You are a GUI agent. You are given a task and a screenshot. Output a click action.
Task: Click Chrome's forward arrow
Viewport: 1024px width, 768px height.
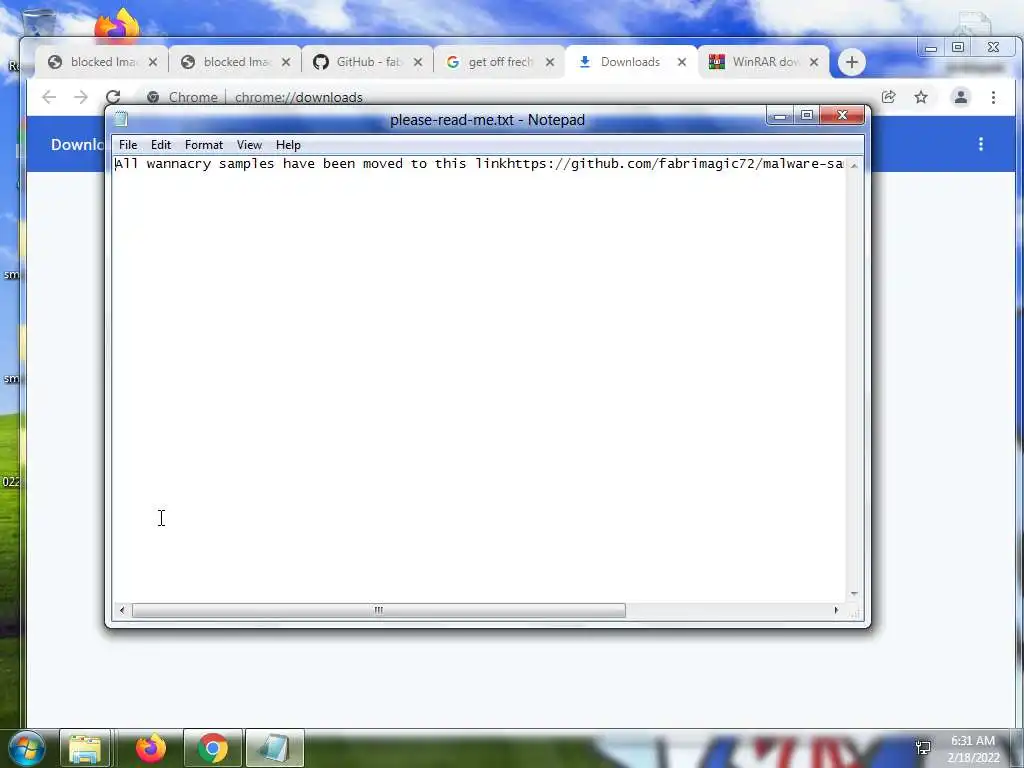coord(80,97)
